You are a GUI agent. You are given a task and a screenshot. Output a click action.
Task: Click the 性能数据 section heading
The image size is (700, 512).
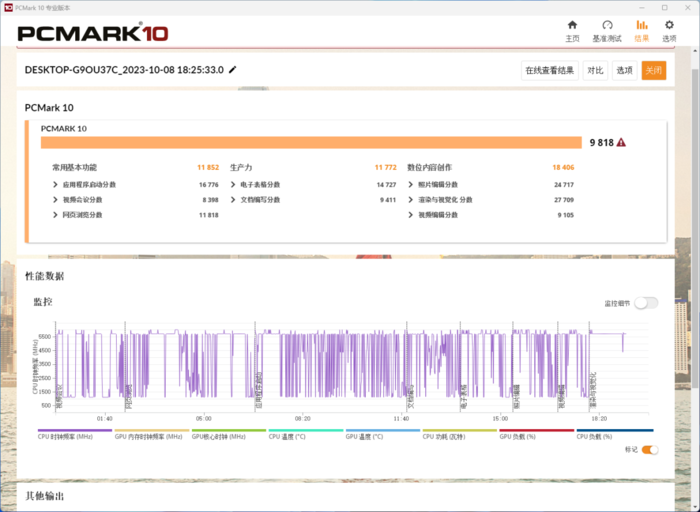(45, 276)
